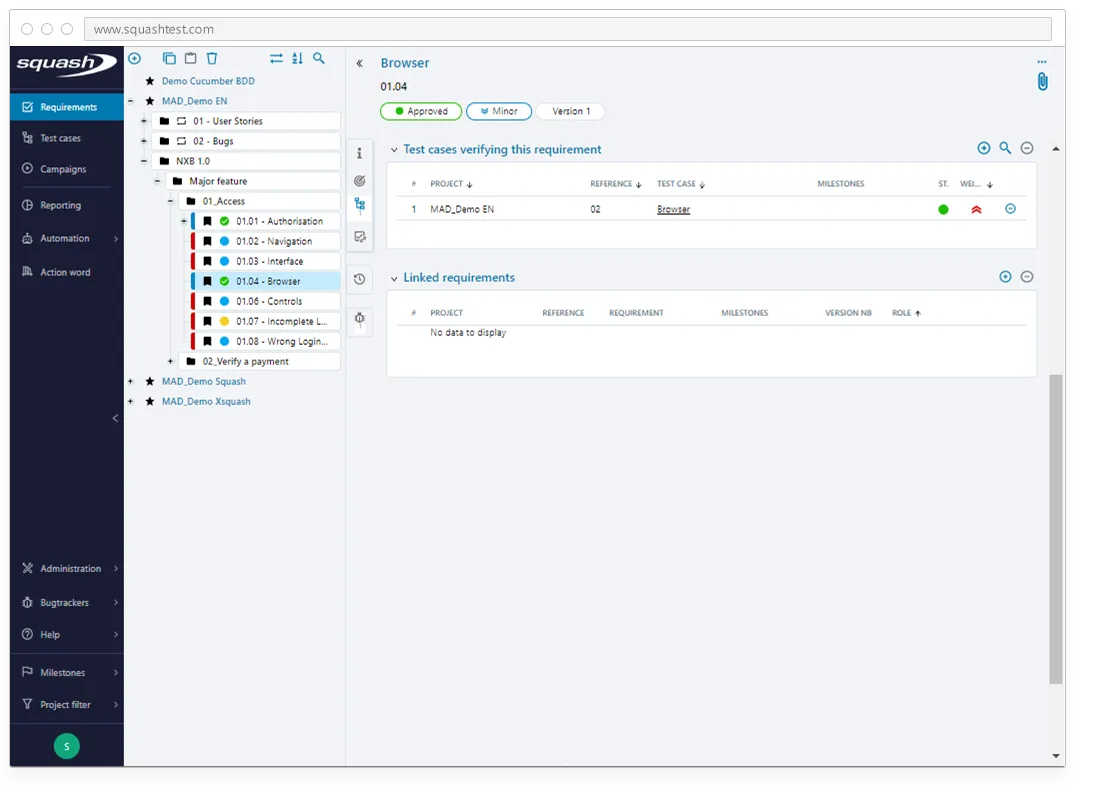This screenshot has width=1100, height=800.
Task: Click the search magnifier in tree toolbar
Action: click(319, 58)
